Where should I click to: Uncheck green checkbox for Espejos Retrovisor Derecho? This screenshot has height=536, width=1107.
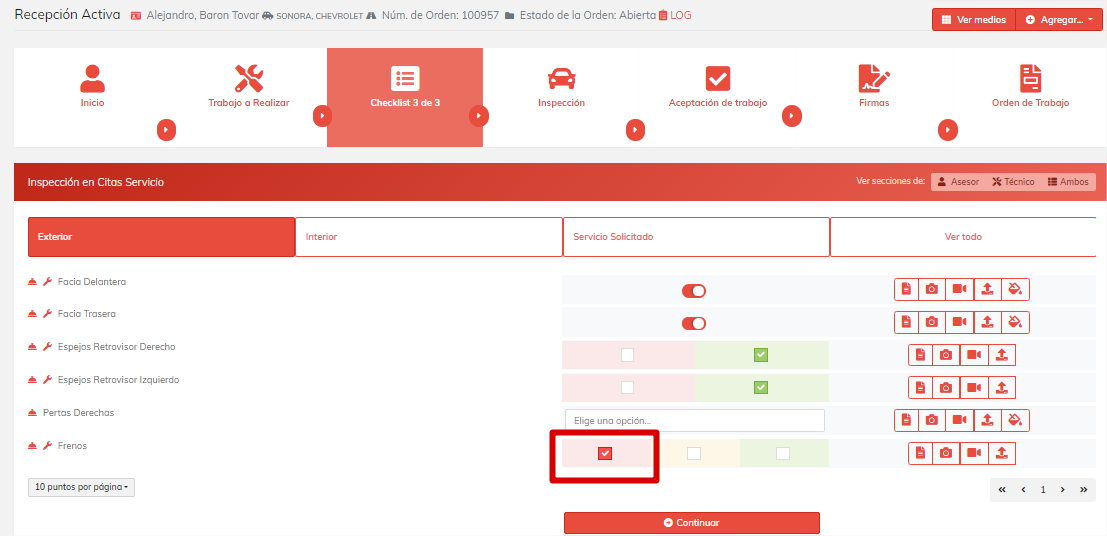click(x=761, y=355)
